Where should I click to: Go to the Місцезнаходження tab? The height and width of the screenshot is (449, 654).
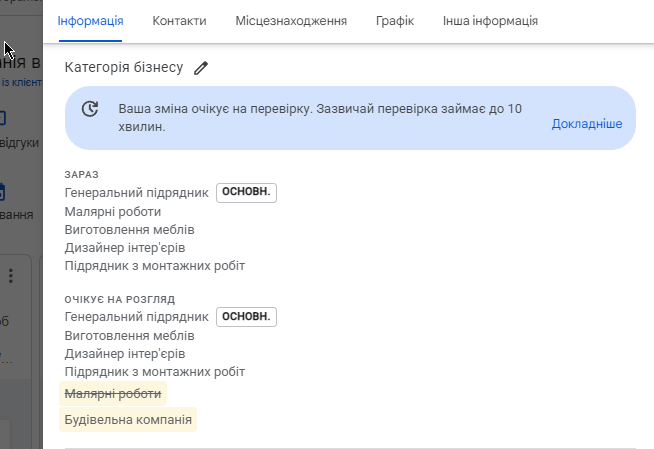coord(291,21)
